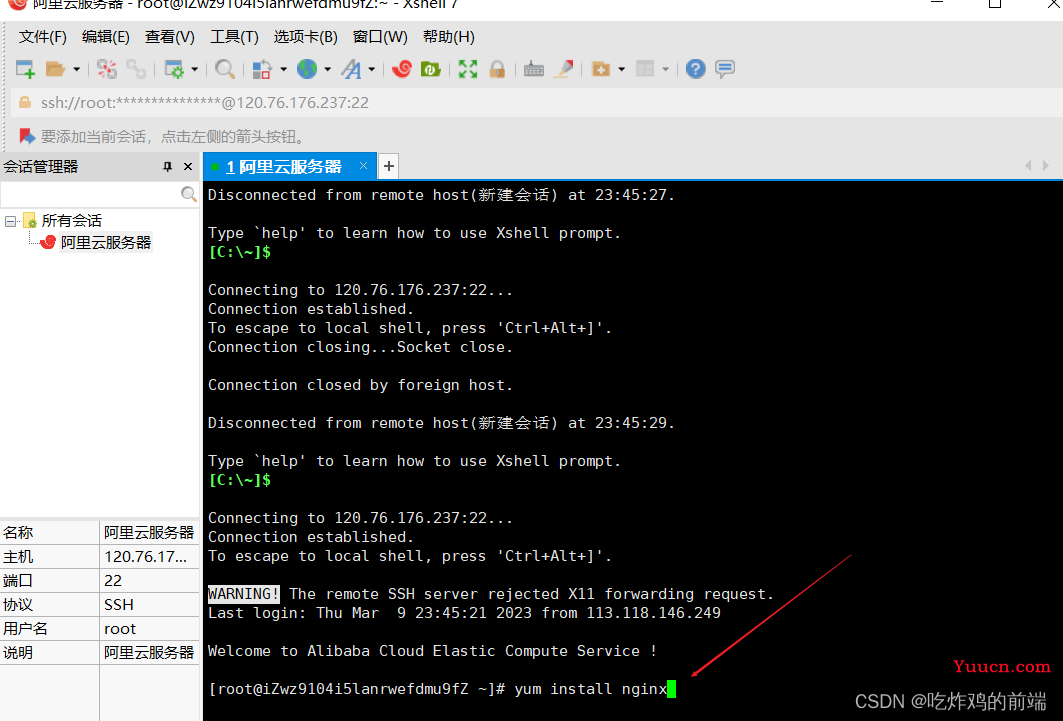Expand the layout panes dropdown arrow

click(666, 69)
